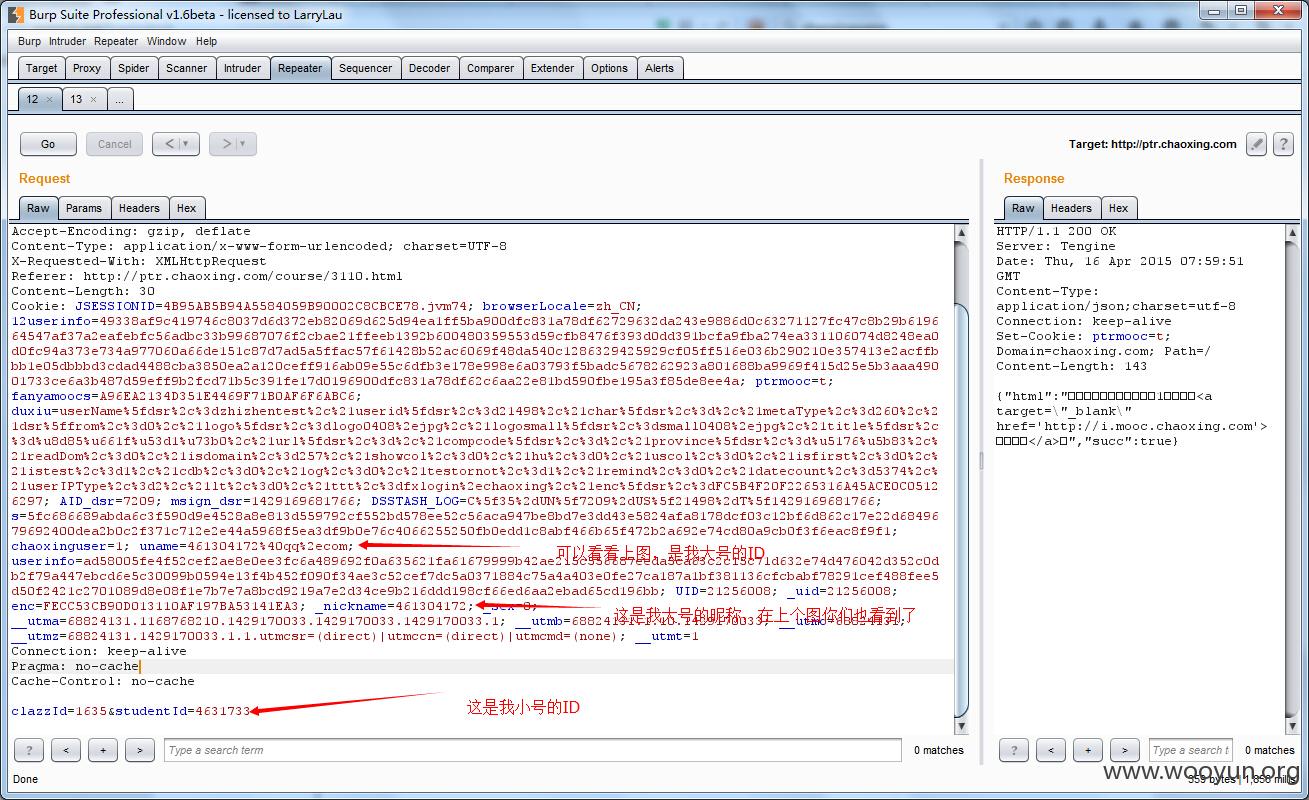The width and height of the screenshot is (1309, 800).
Task: Click the 'HTTP/1.1 200 OK' response line
Action: click(1056, 231)
